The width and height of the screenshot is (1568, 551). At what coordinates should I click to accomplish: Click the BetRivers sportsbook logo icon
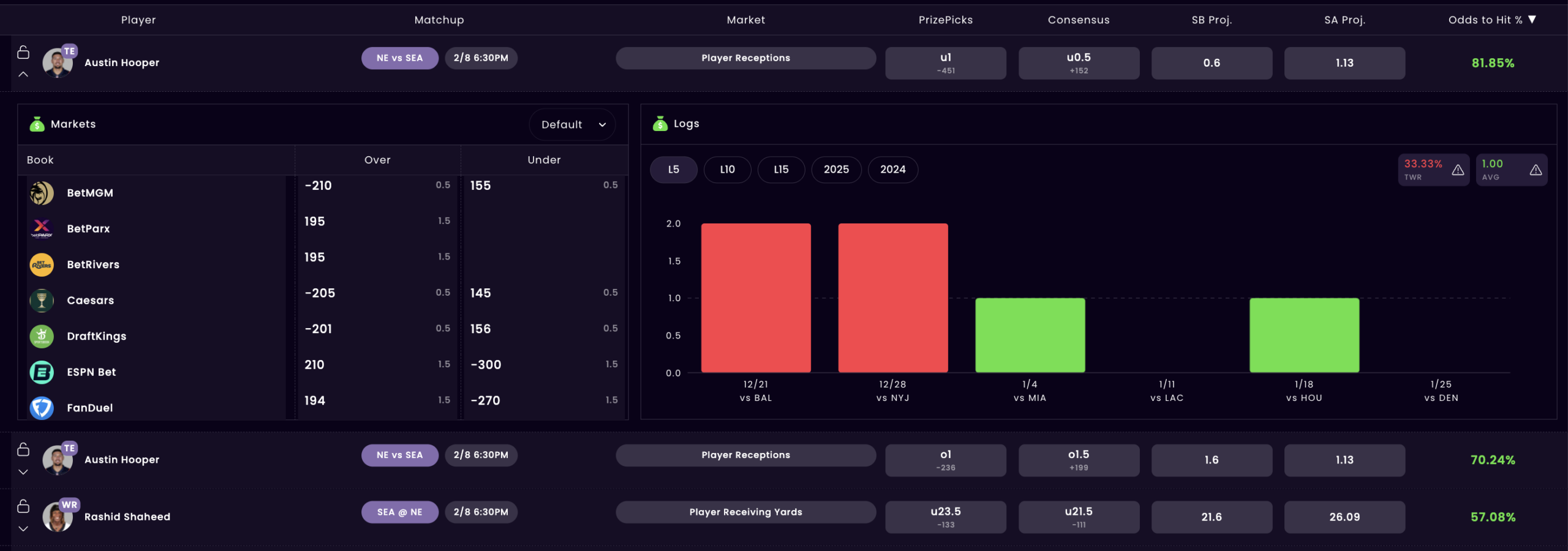[x=42, y=264]
